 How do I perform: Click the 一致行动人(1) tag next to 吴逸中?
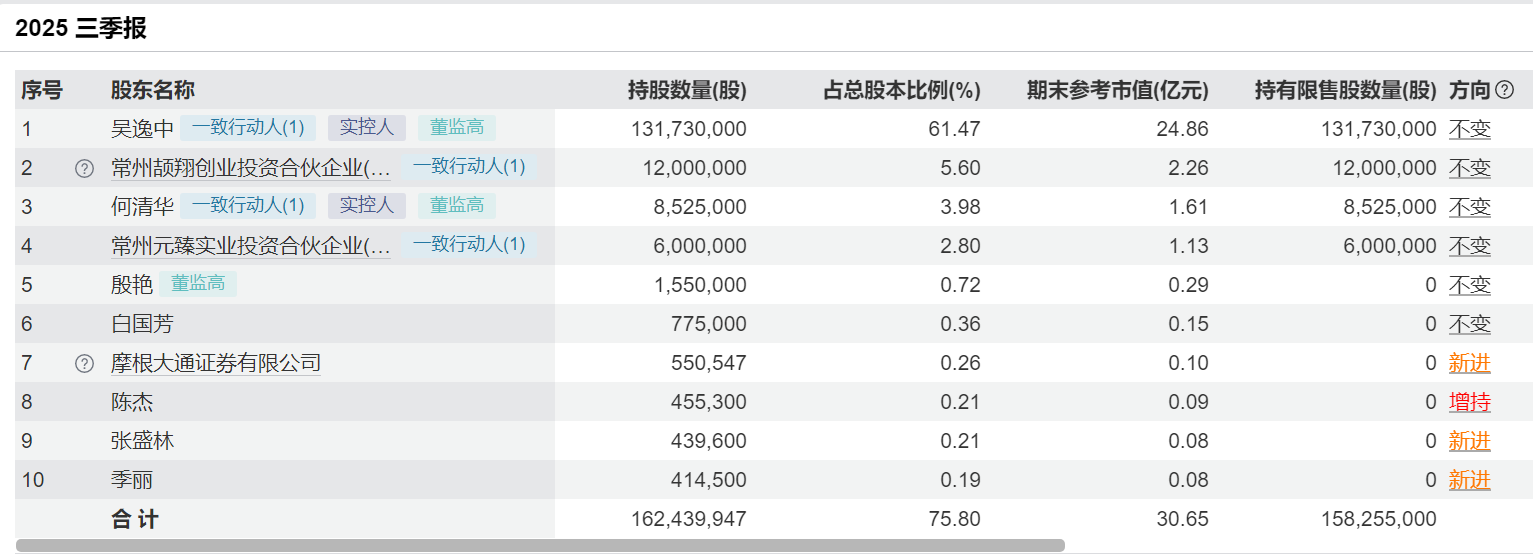point(248,127)
